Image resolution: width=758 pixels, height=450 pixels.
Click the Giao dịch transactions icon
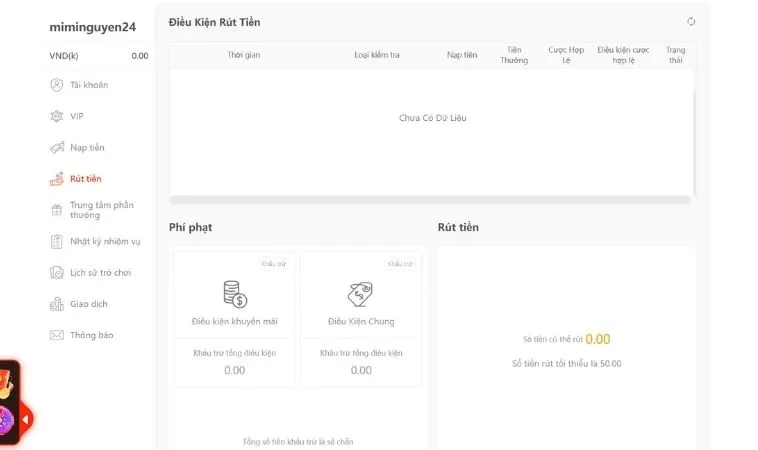[x=57, y=304]
